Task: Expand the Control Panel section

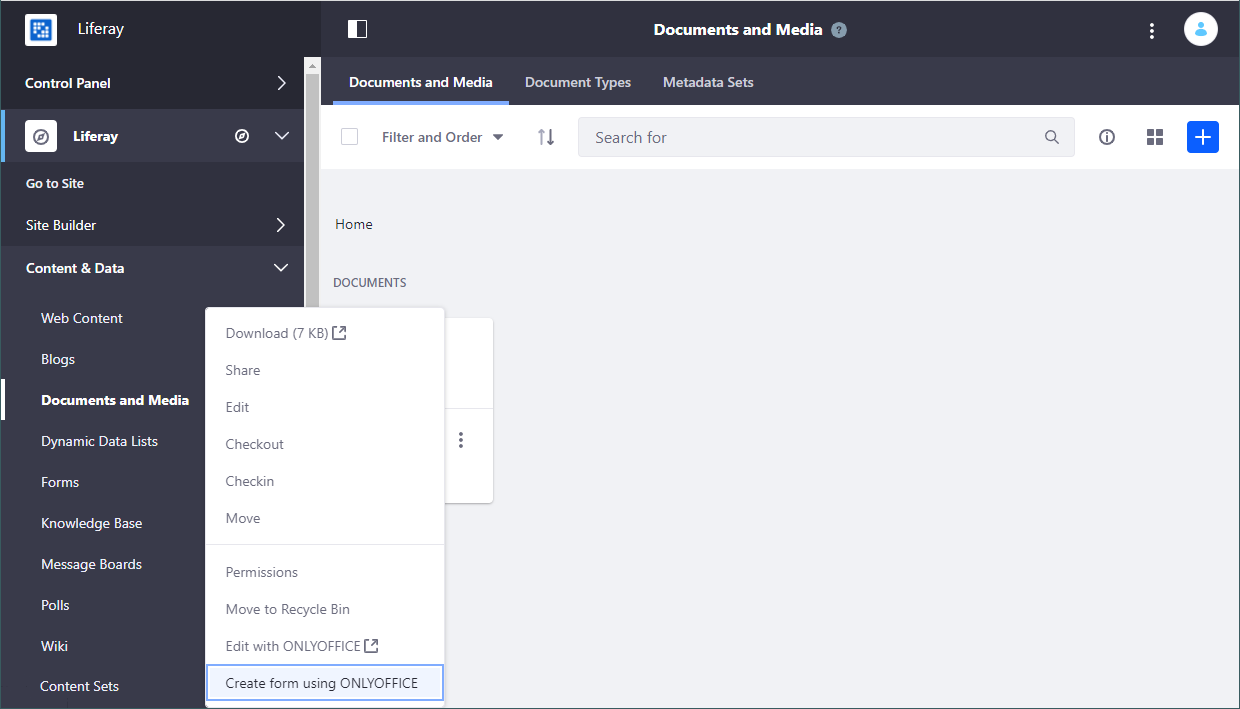Action: [281, 83]
